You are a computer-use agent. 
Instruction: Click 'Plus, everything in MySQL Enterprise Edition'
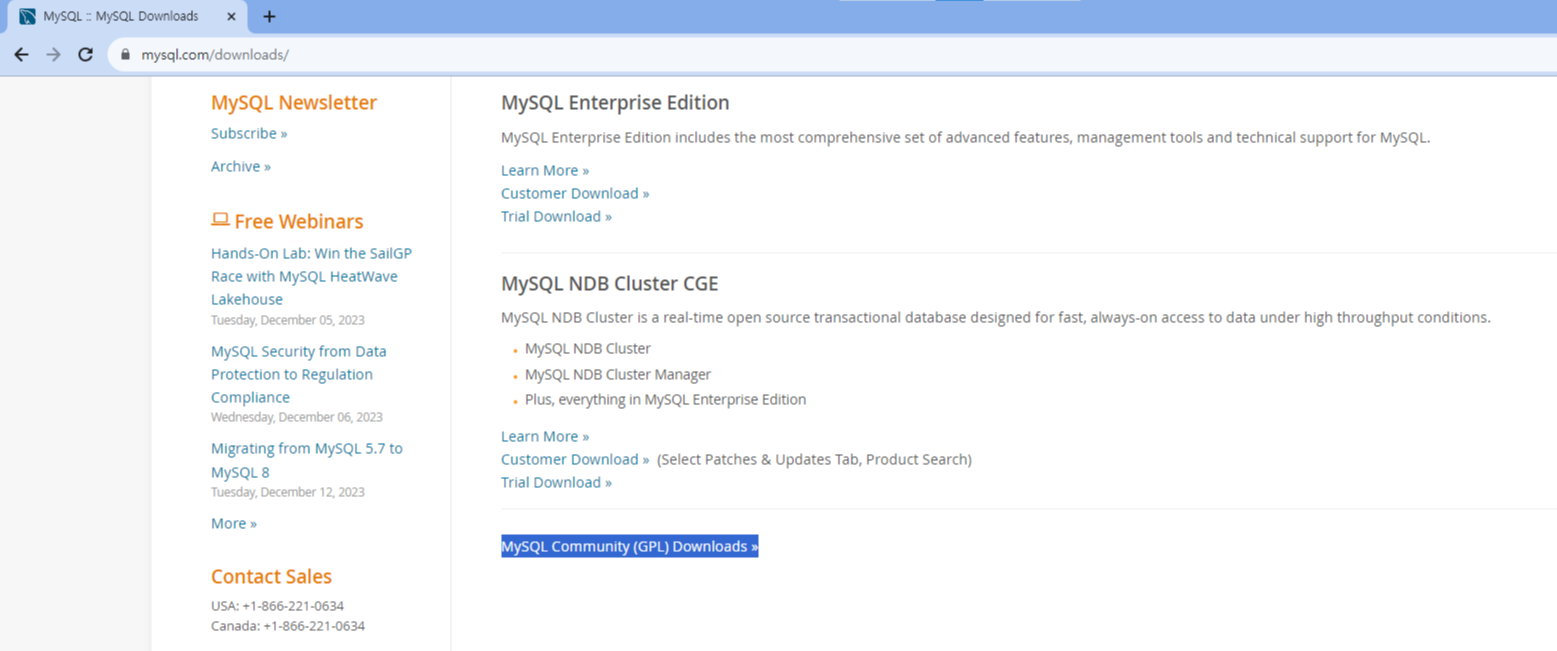tap(665, 399)
